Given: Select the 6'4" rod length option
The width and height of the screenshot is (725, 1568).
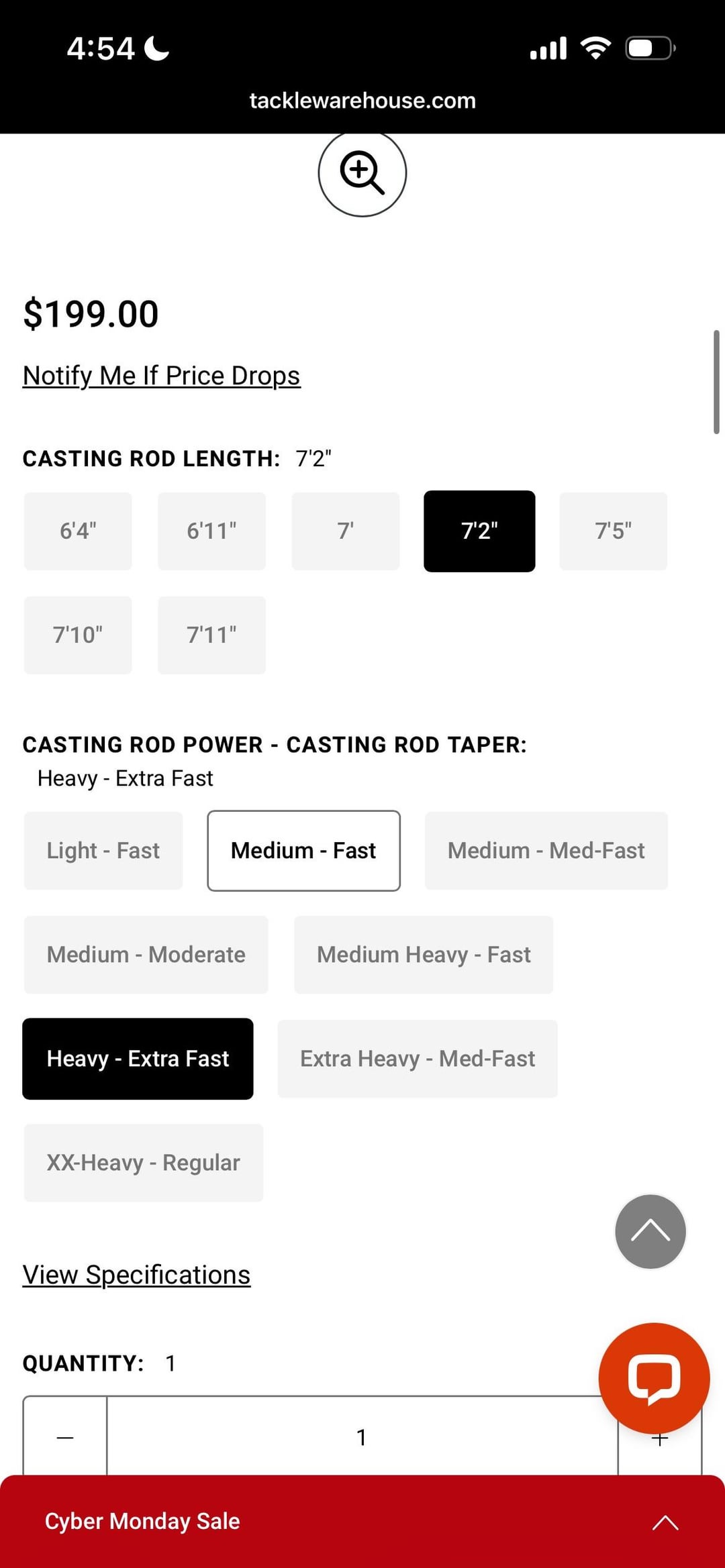Looking at the screenshot, I should tap(78, 531).
